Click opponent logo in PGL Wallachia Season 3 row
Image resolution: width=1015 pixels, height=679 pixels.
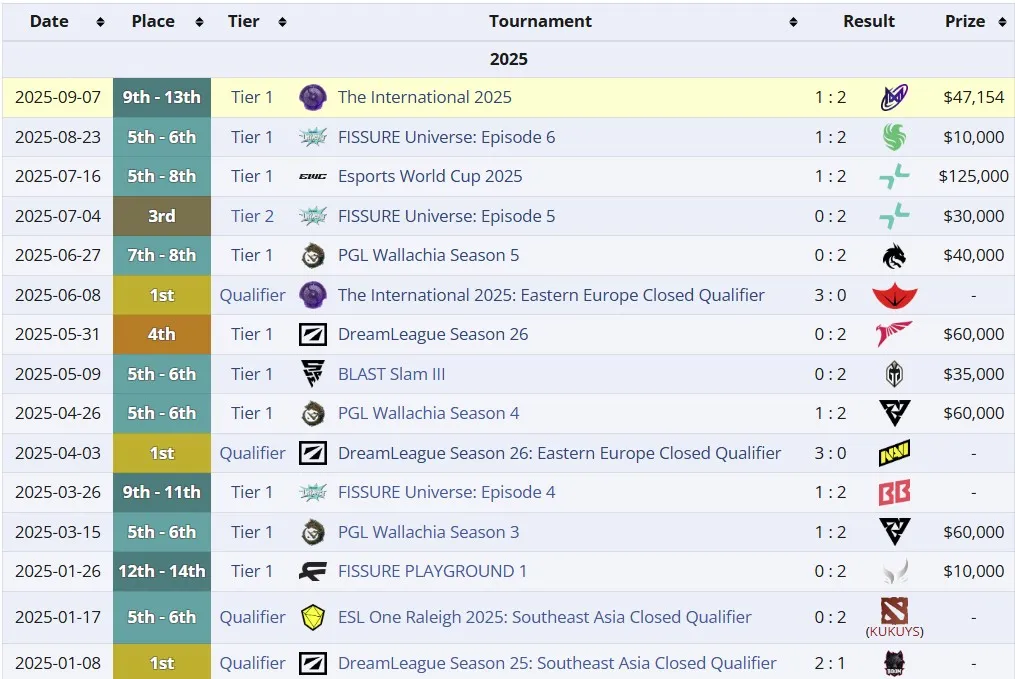(x=895, y=532)
